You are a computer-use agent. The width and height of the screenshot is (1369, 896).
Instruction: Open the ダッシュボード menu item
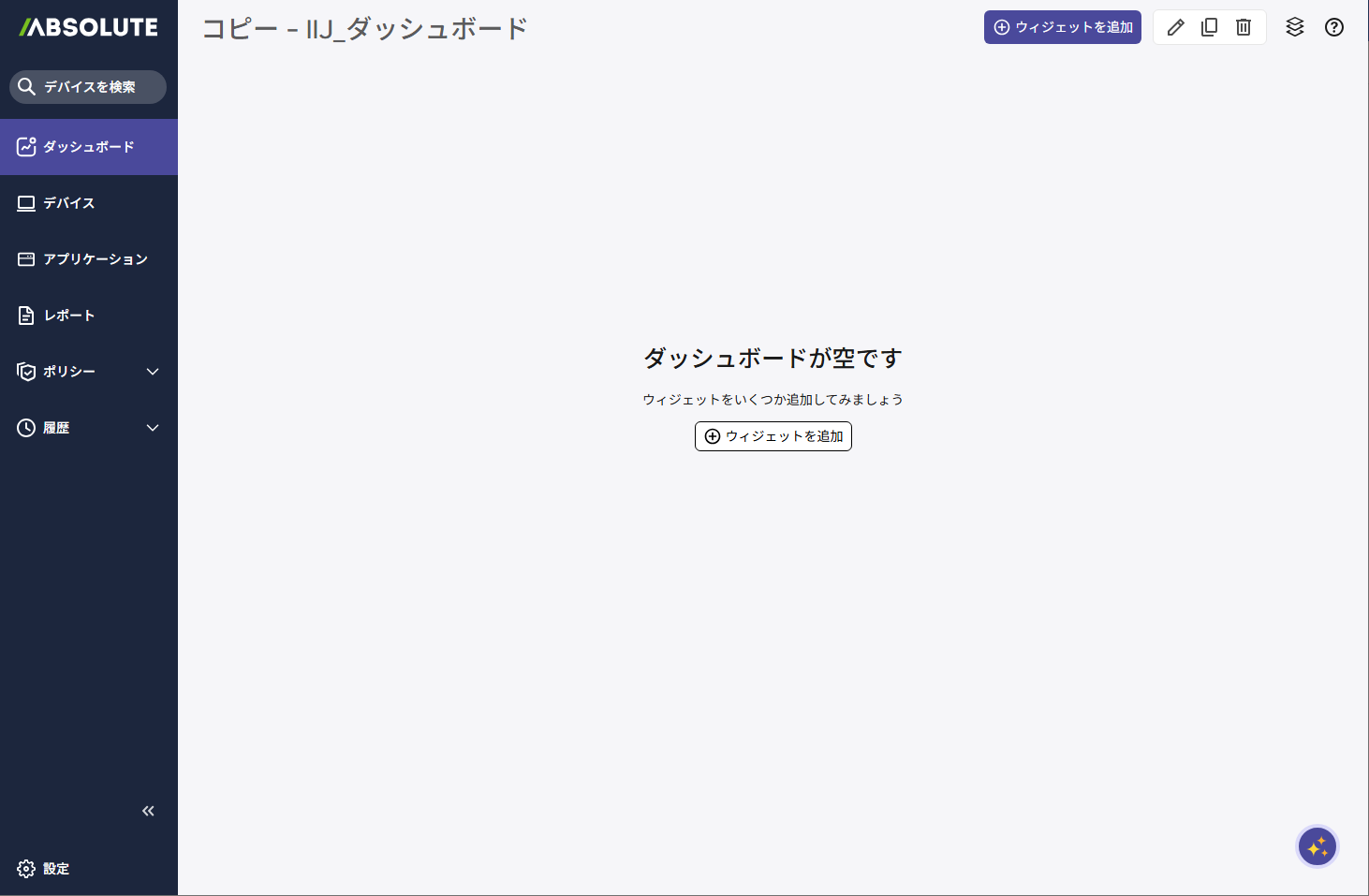tap(88, 147)
